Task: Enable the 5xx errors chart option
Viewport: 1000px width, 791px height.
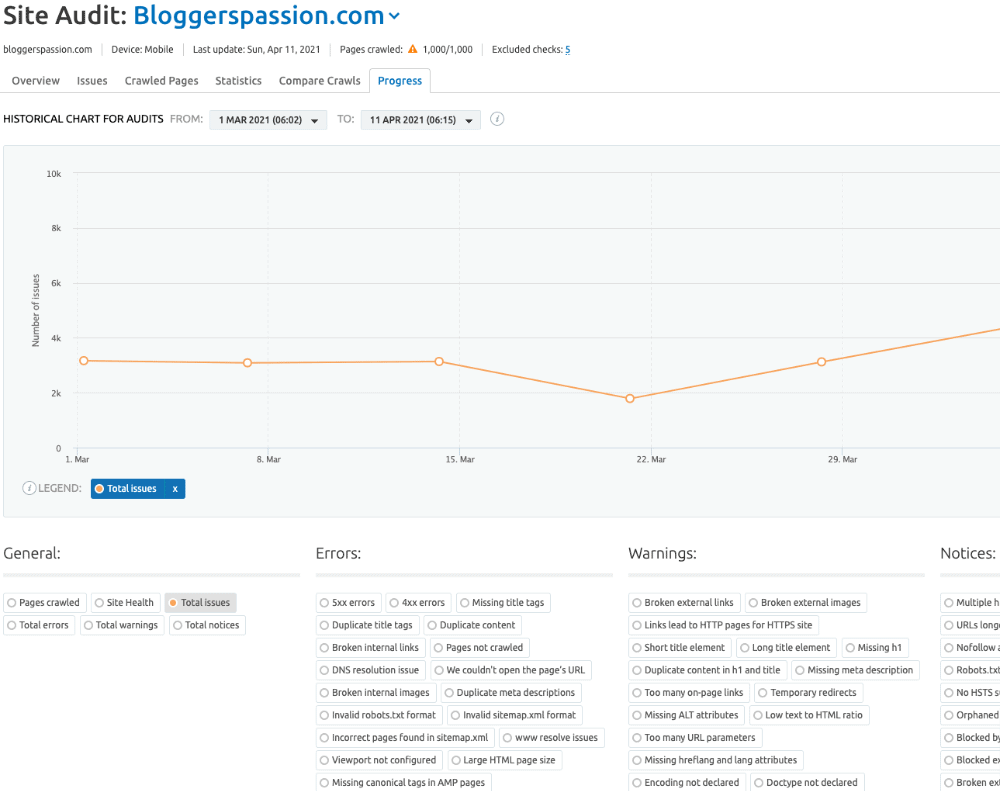Action: pyautogui.click(x=348, y=603)
